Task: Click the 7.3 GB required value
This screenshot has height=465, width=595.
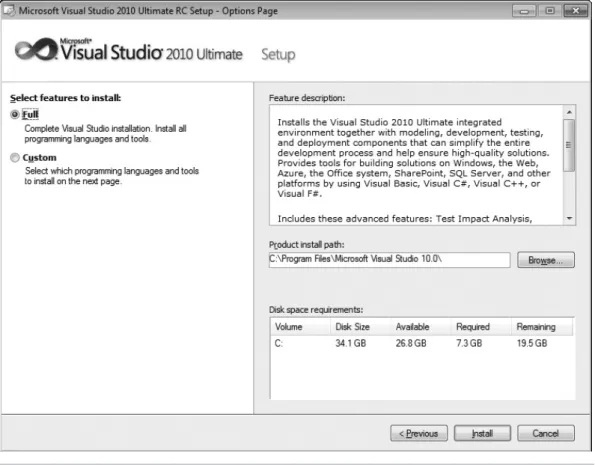Action: [469, 344]
